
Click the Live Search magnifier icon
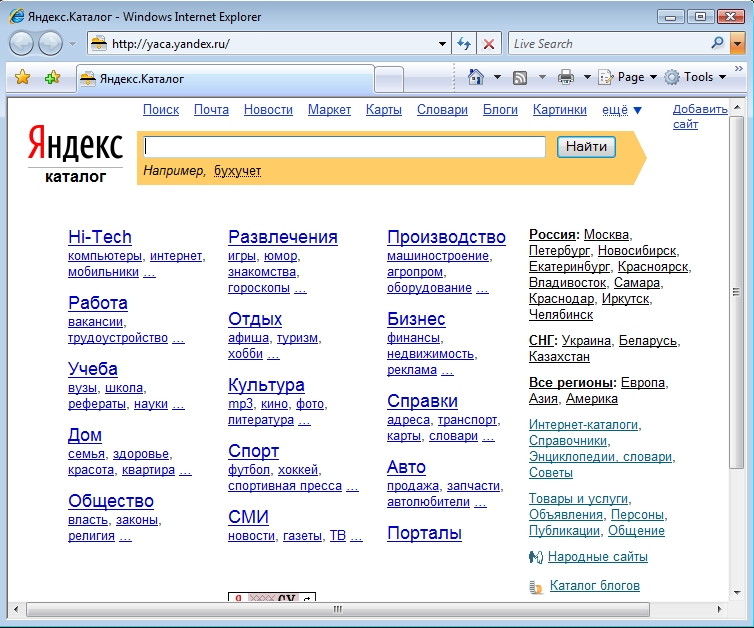(717, 43)
